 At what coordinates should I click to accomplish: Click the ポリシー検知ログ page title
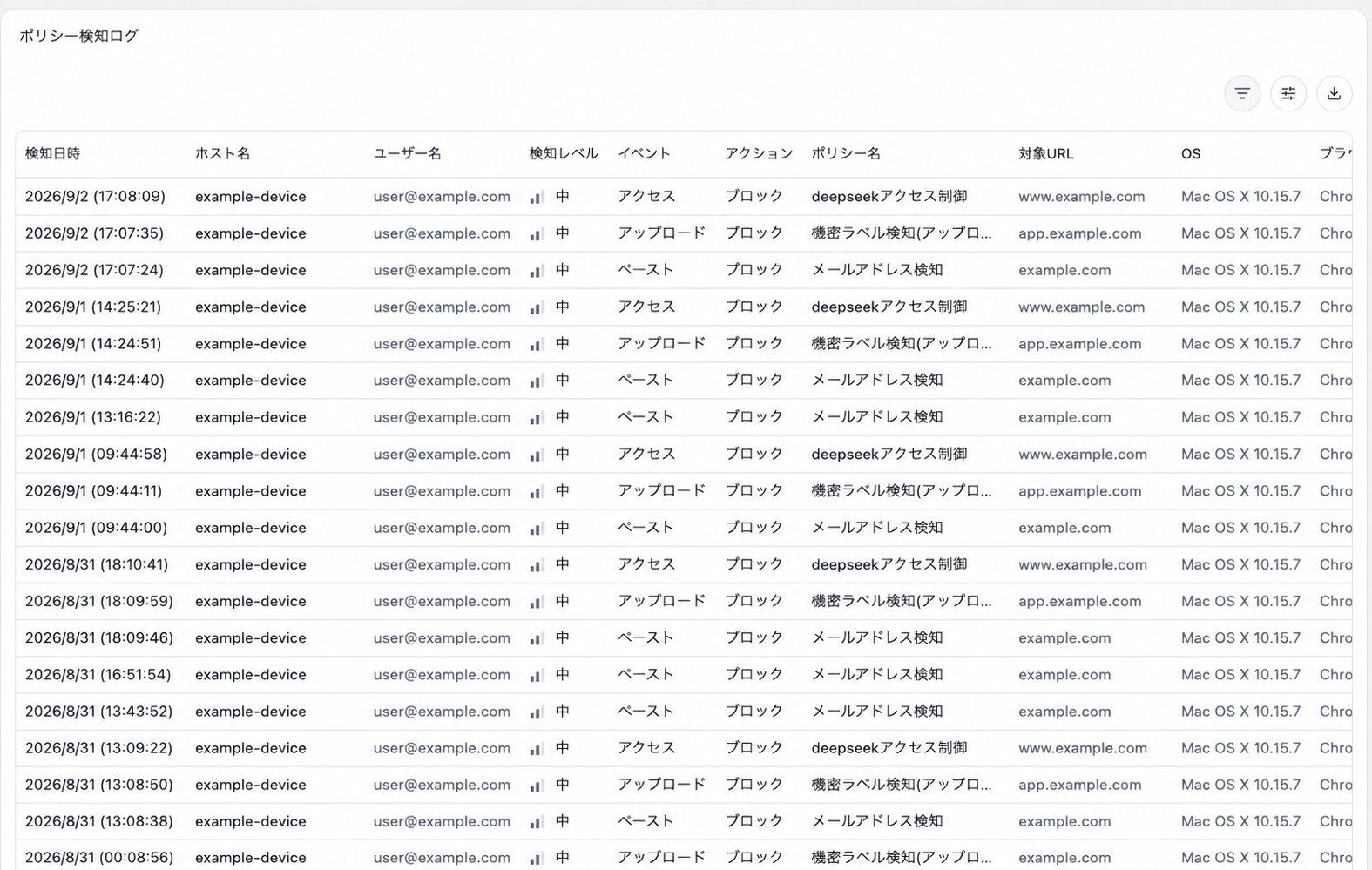click(79, 36)
